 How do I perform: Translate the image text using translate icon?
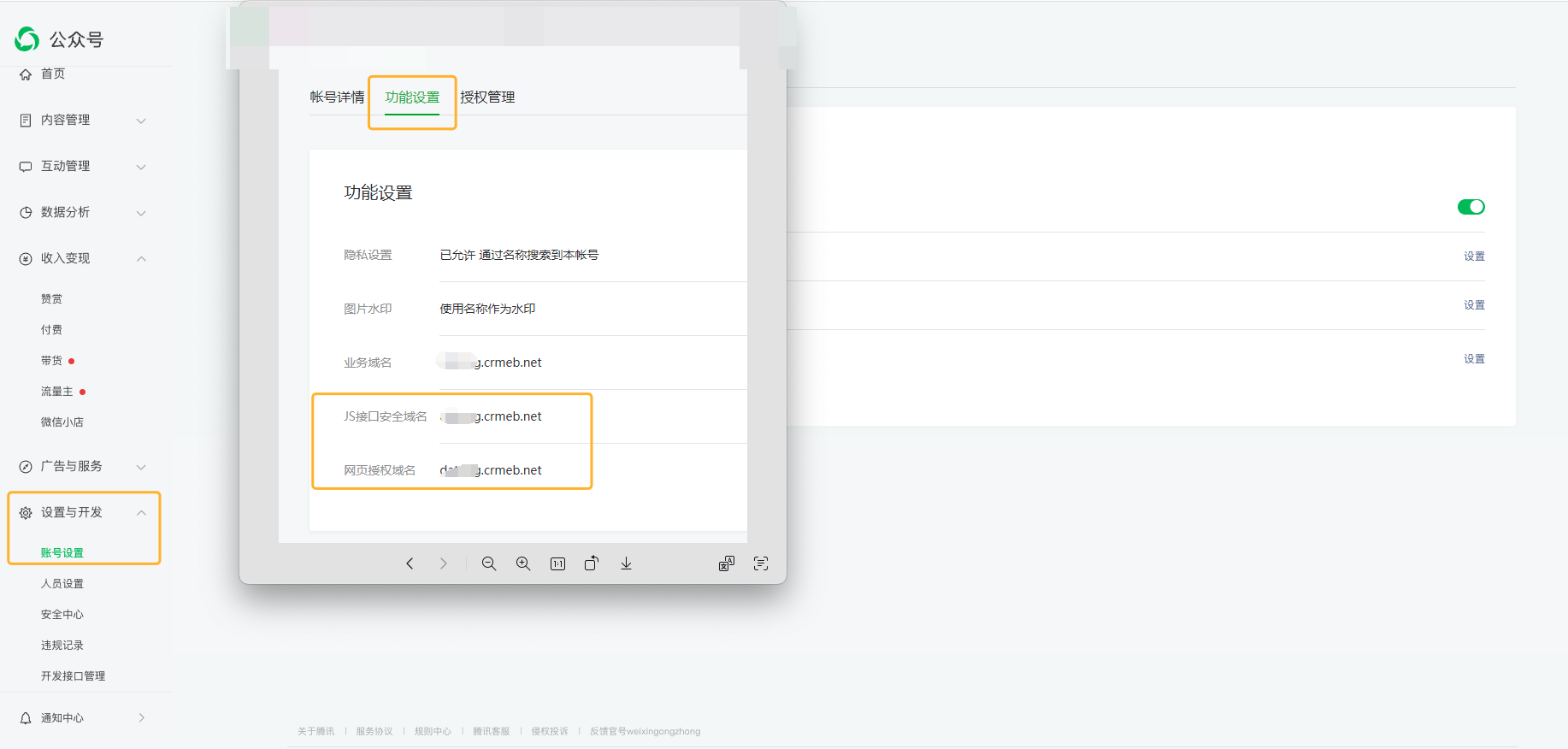point(727,563)
